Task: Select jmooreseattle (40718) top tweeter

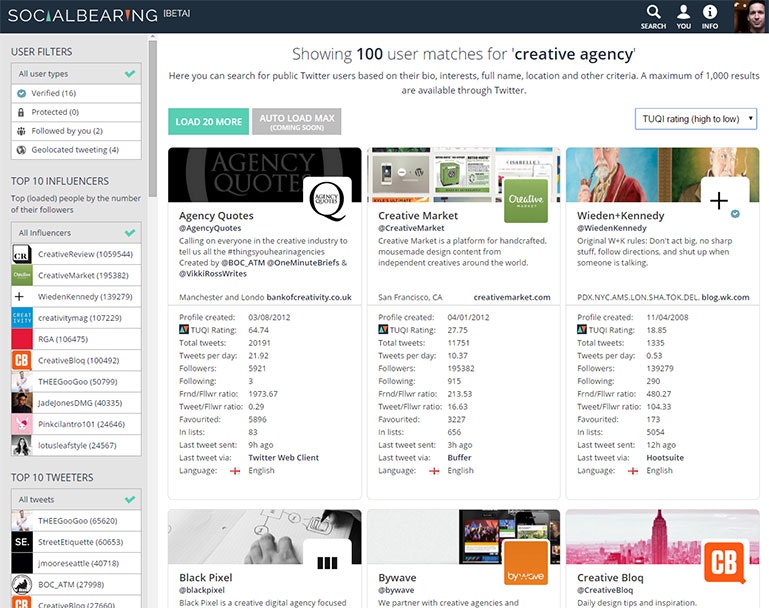Action: pos(76,563)
